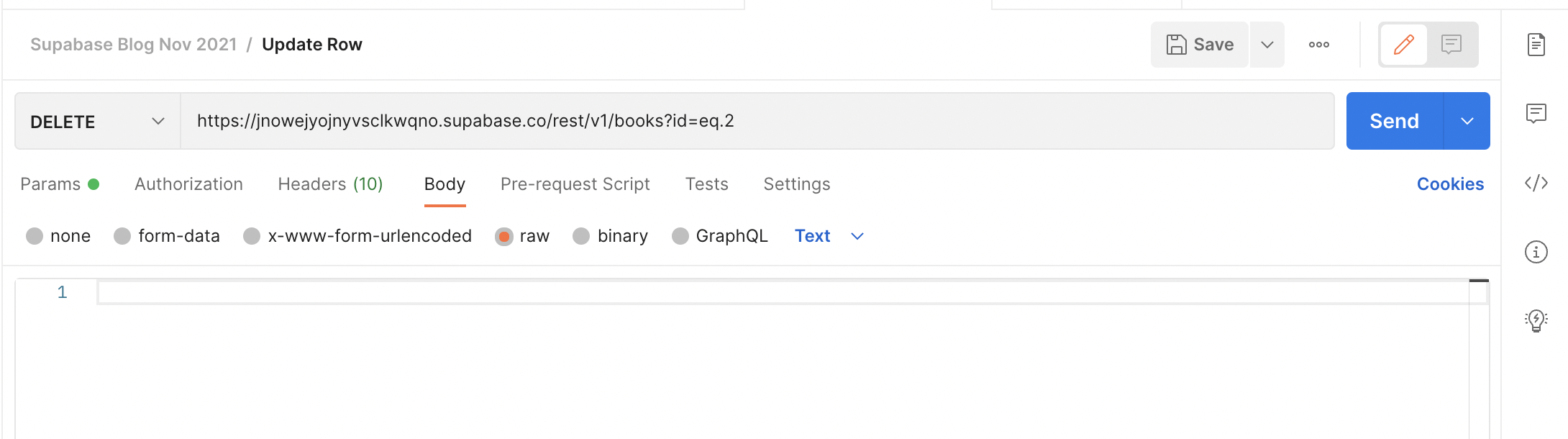Switch to pencil edit mode
The image size is (1568, 439).
1404,45
